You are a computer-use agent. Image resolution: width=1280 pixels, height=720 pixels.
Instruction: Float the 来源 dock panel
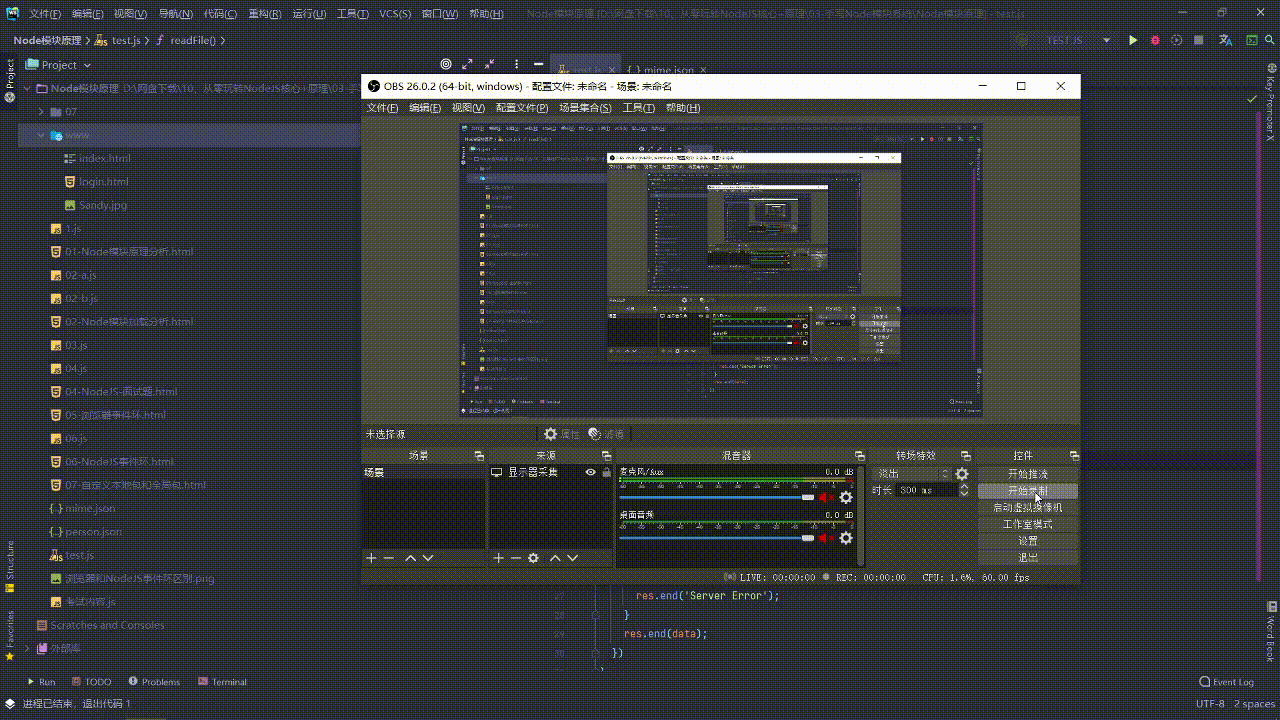point(606,456)
